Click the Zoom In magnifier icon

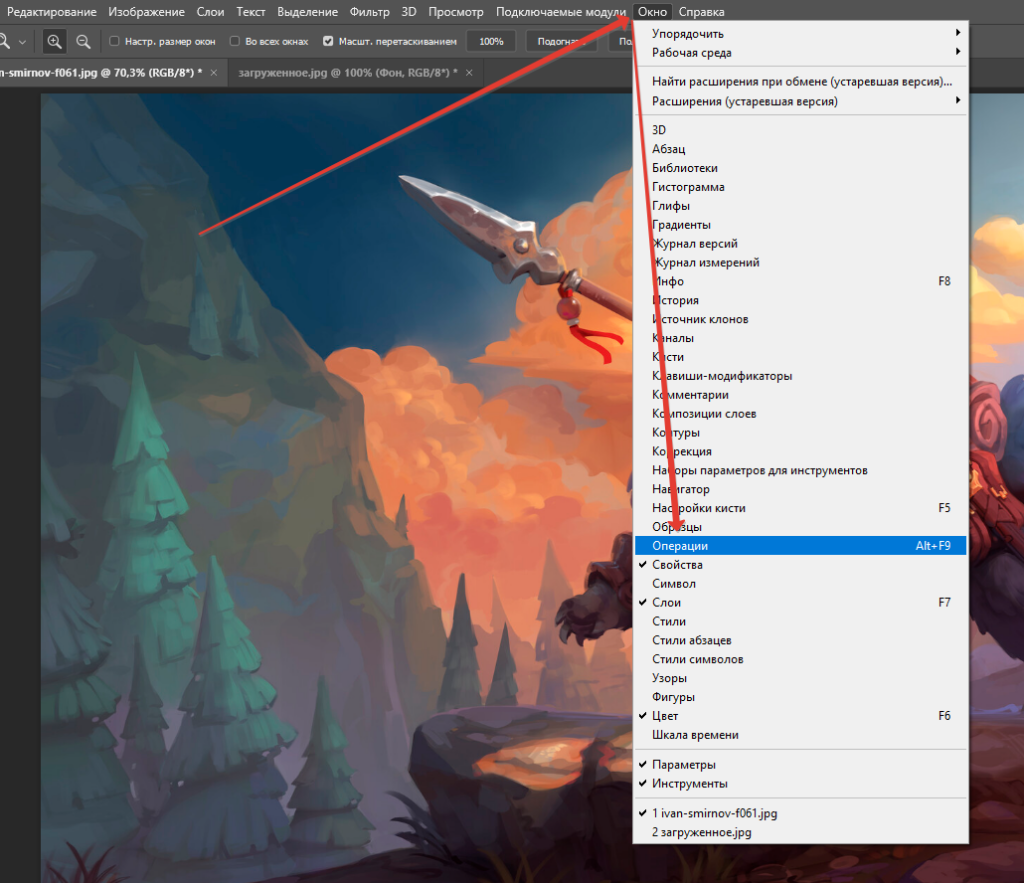pos(54,41)
